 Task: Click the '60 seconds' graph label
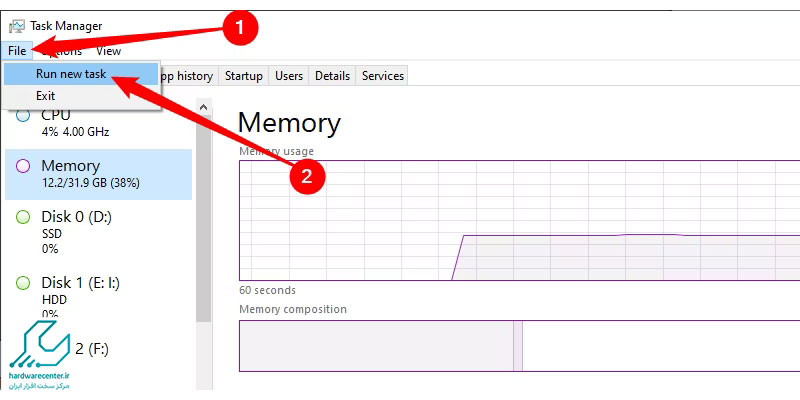267,290
